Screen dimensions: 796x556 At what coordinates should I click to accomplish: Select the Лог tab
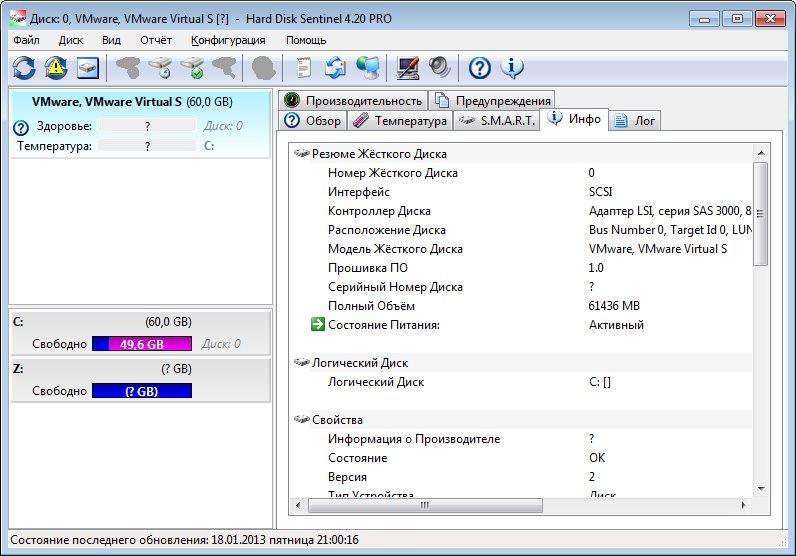pos(636,121)
